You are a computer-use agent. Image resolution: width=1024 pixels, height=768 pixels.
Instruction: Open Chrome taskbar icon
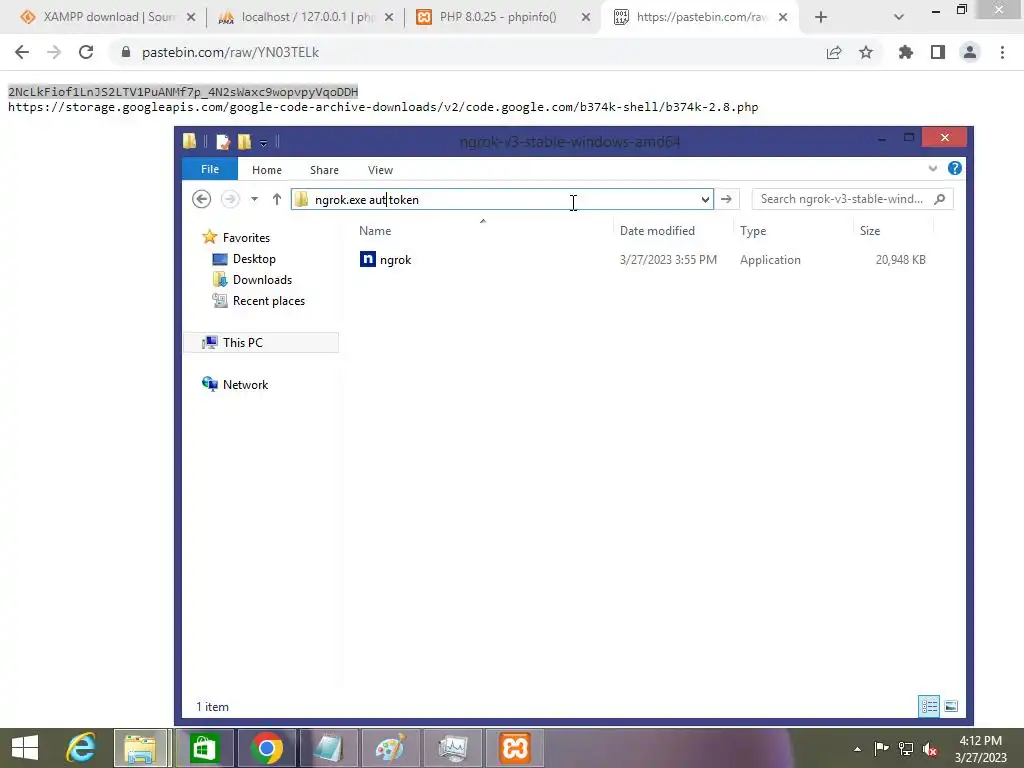click(x=266, y=748)
